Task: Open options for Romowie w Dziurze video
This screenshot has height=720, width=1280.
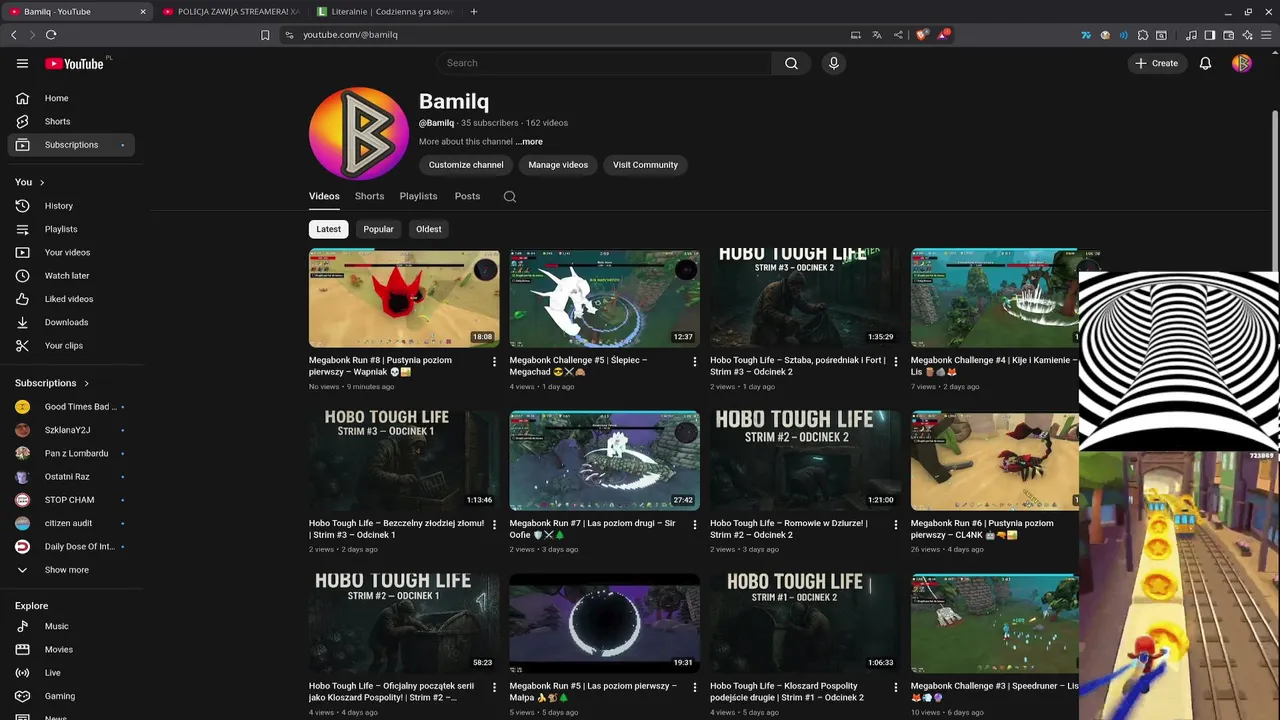Action: point(895,524)
